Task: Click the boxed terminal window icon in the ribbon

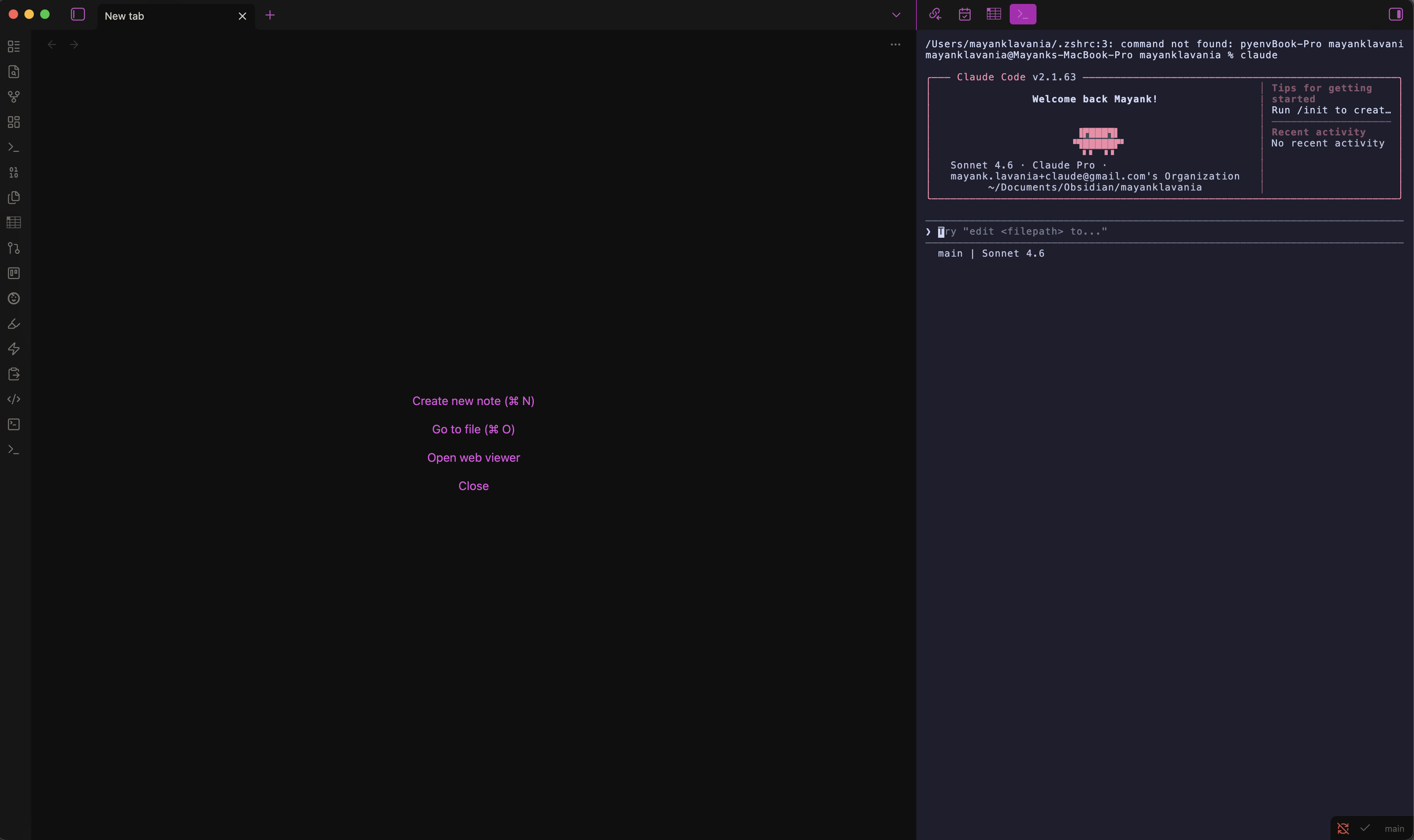Action: tap(14, 425)
